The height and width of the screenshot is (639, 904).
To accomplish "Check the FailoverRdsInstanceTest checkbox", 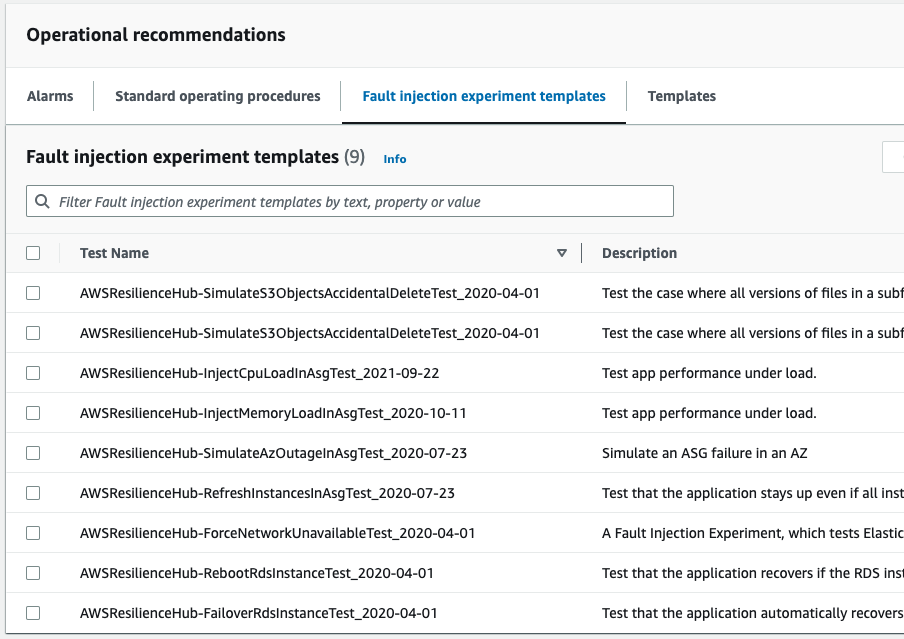I will pyautogui.click(x=34, y=613).
